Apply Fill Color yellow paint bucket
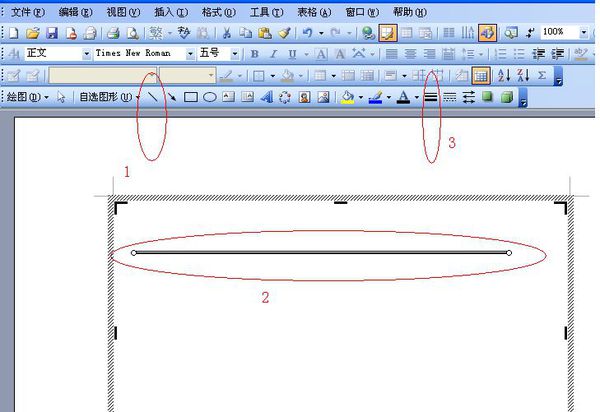Image resolution: width=600 pixels, height=412 pixels. [x=347, y=97]
